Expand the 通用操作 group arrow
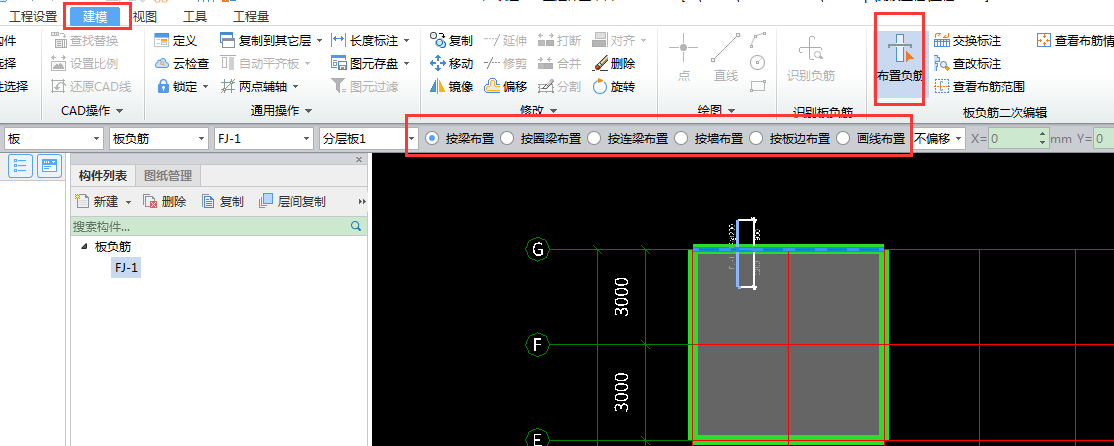This screenshot has height=446, width=1114. coord(308,111)
